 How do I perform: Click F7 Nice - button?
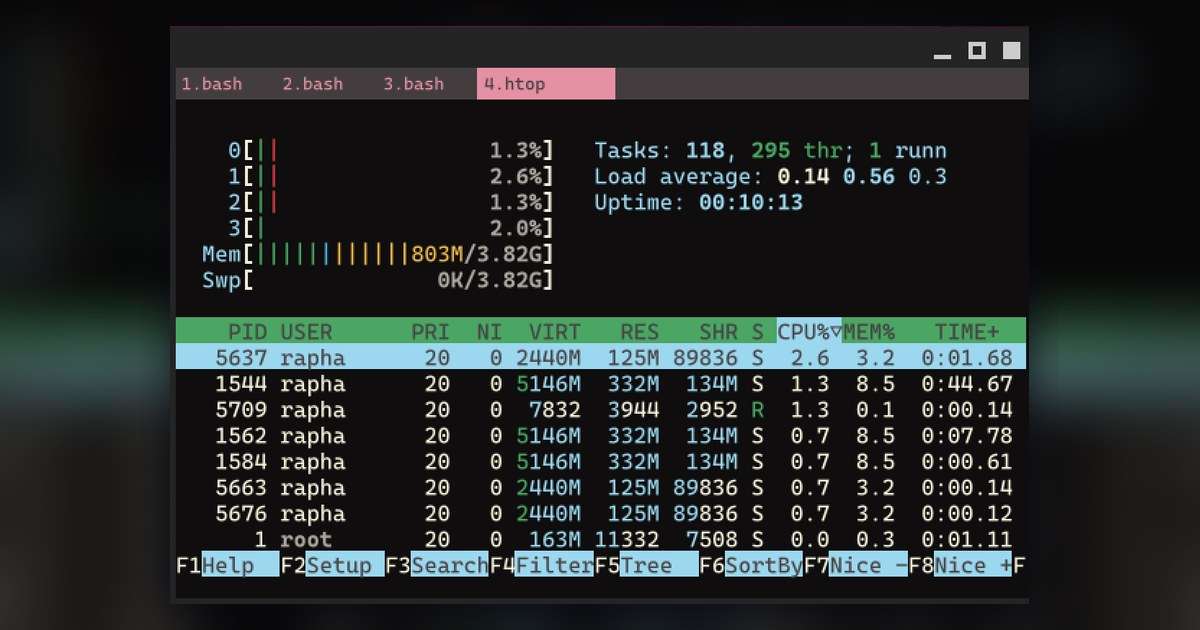click(x=855, y=566)
